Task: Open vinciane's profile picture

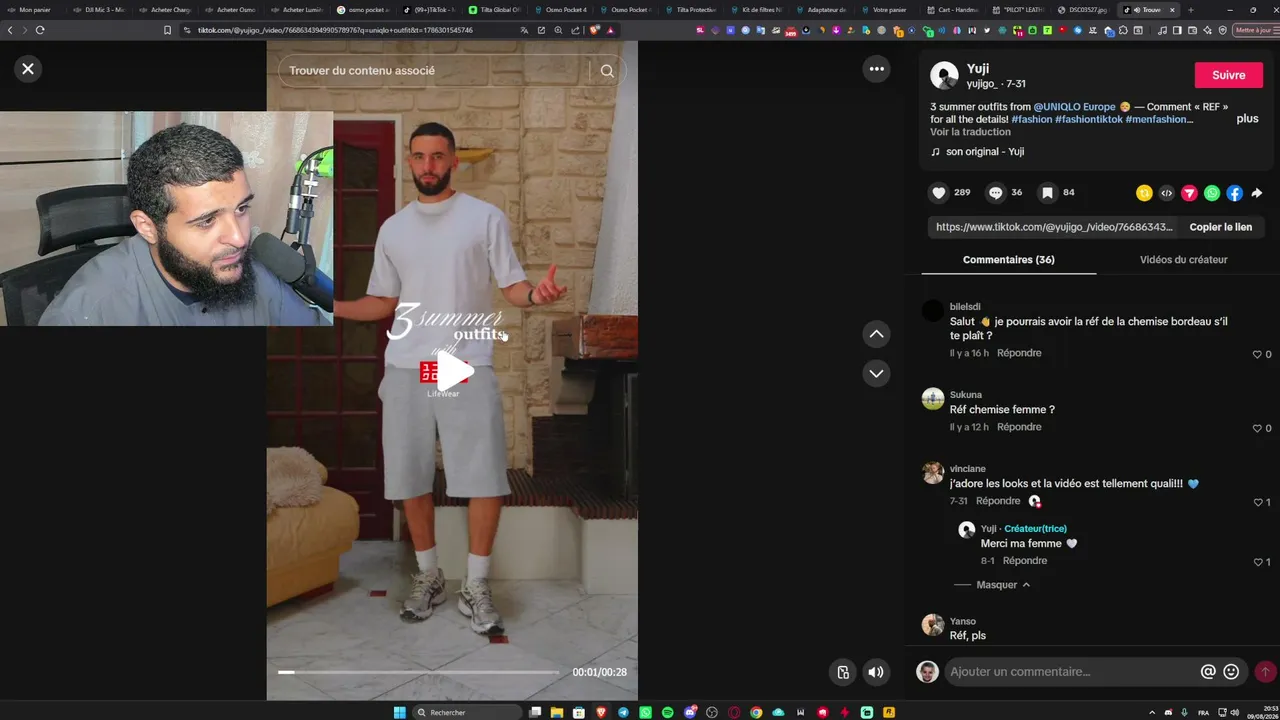Action: (x=933, y=473)
